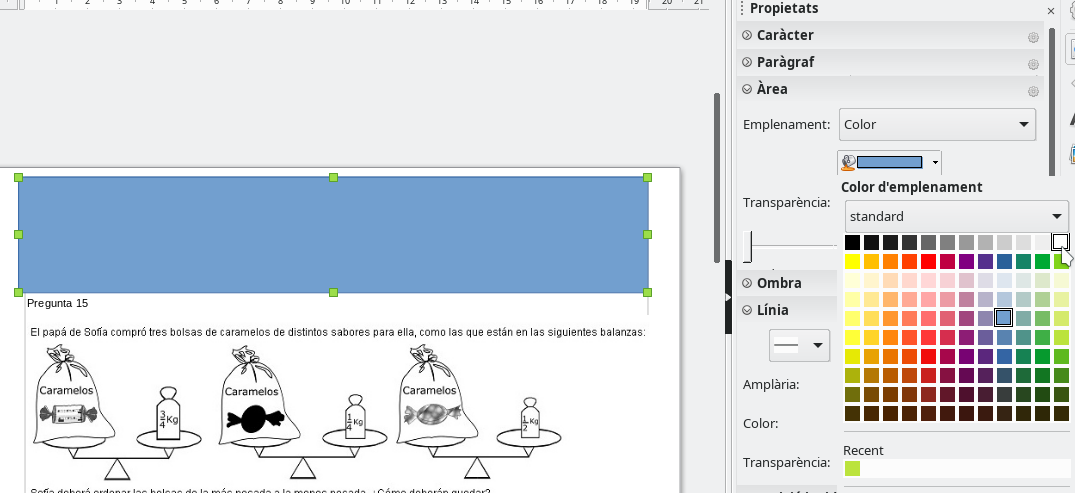Click the 'Color d'emplenament' heading
The image size is (1075, 493).
pos(912,187)
